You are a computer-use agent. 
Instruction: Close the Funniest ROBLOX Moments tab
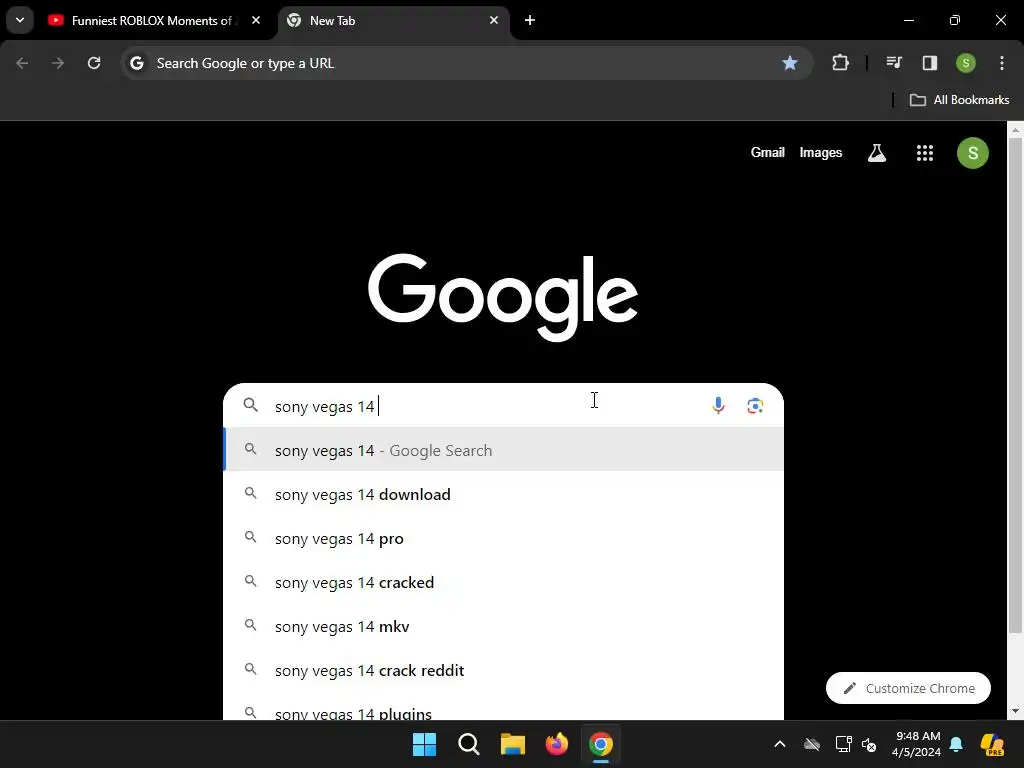256,20
